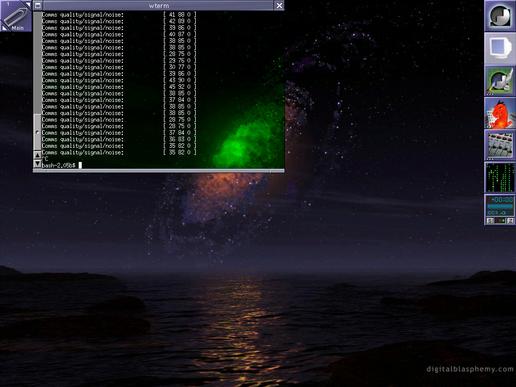Open the Window Maker GNUstep dock icon

tap(500, 16)
